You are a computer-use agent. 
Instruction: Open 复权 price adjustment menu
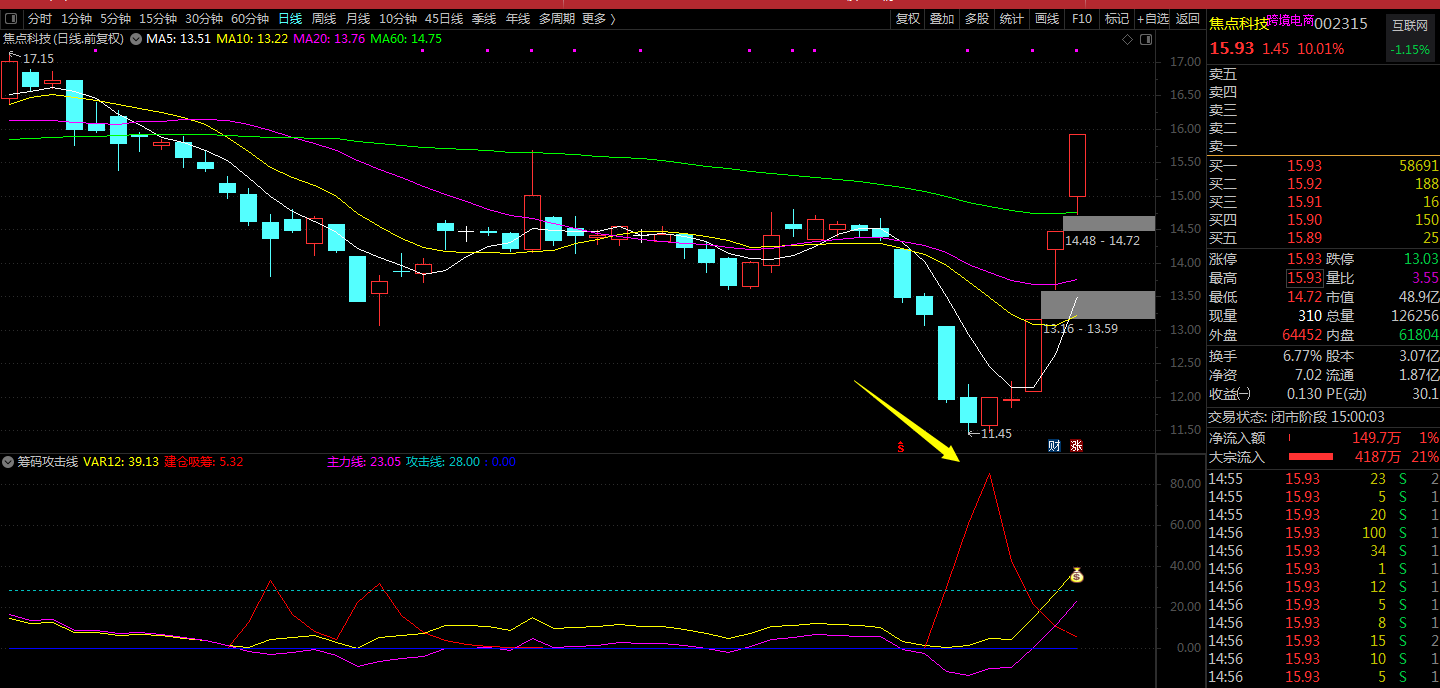pos(907,18)
